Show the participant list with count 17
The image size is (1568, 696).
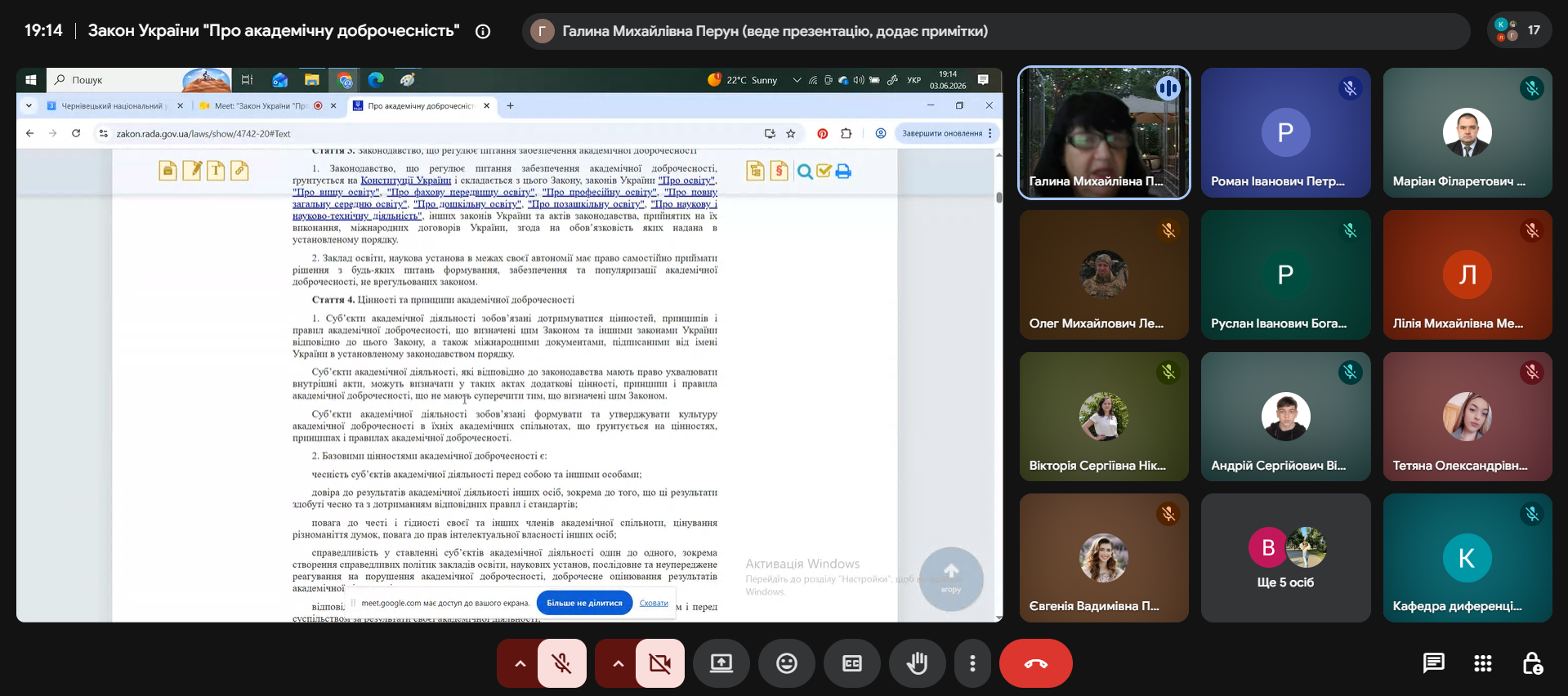point(1519,31)
